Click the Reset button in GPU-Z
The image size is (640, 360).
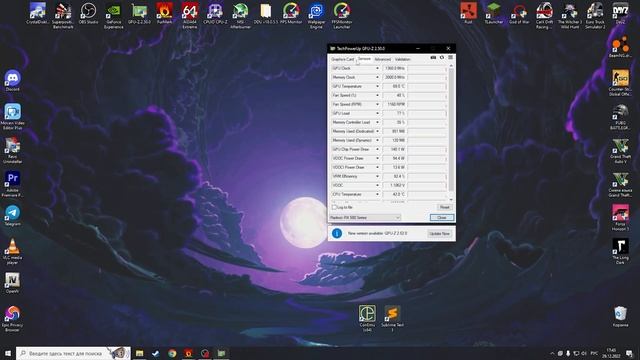[x=444, y=207]
